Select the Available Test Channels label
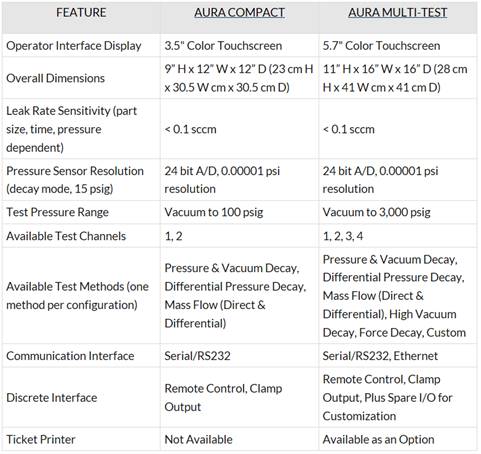 pos(66,236)
